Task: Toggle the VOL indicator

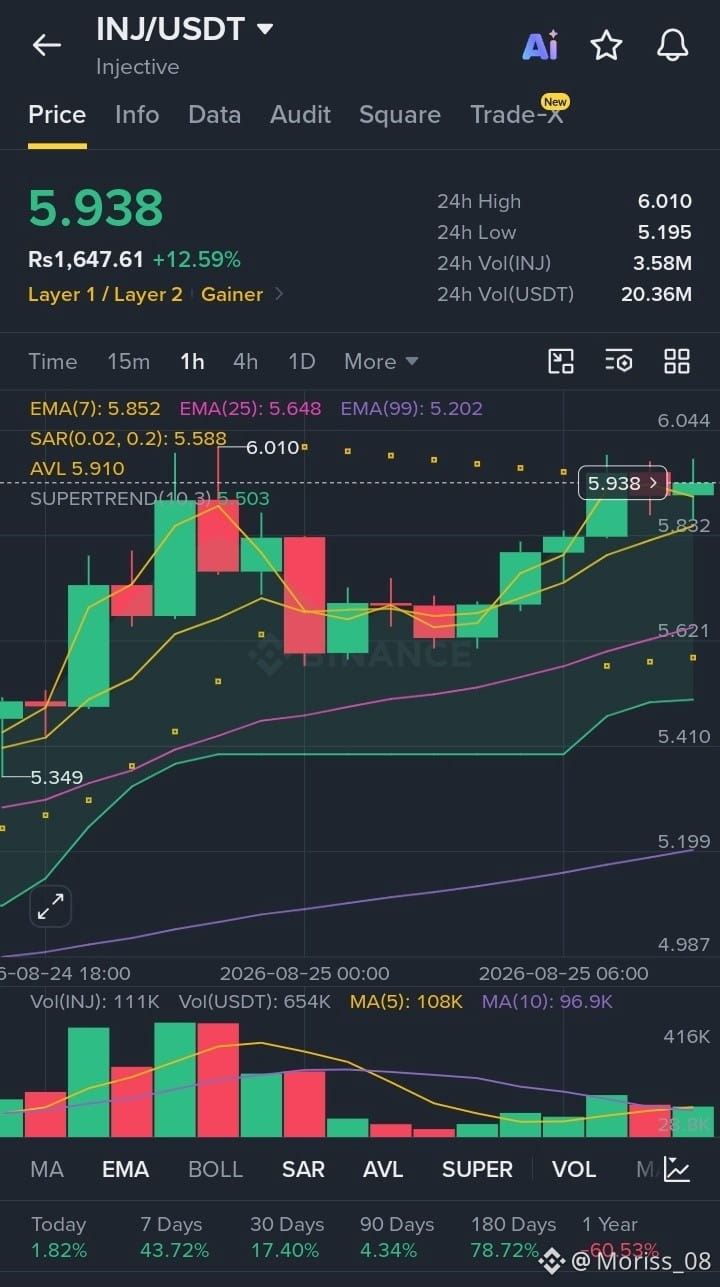Action: [574, 1169]
